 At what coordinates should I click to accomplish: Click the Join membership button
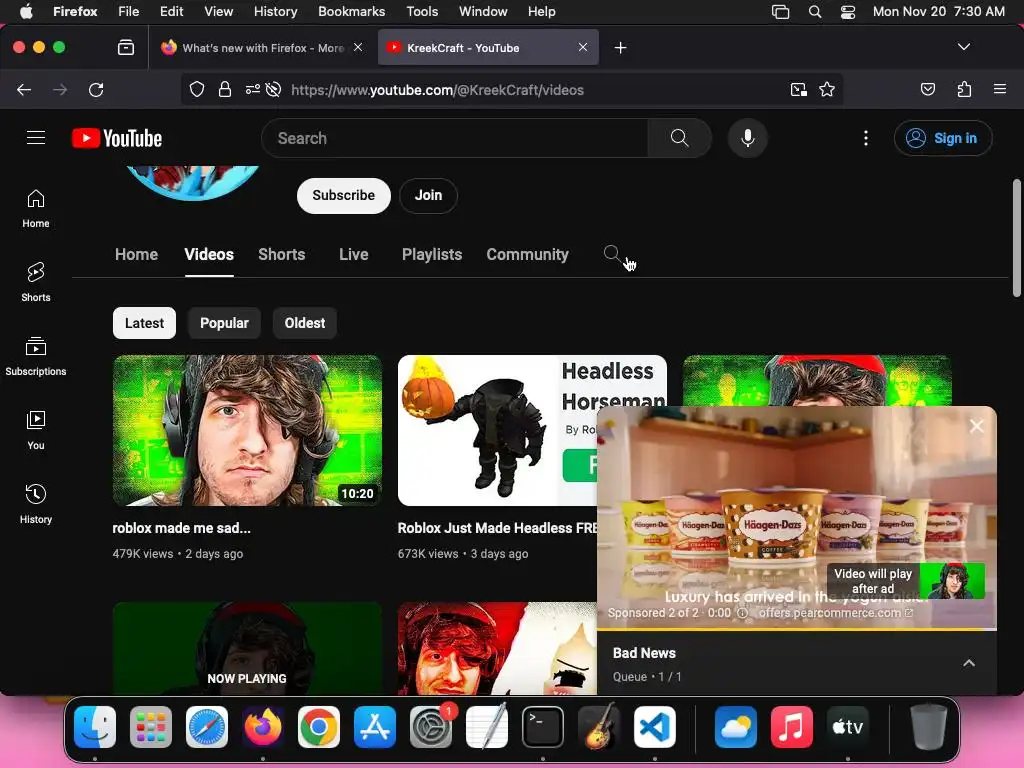(x=428, y=195)
